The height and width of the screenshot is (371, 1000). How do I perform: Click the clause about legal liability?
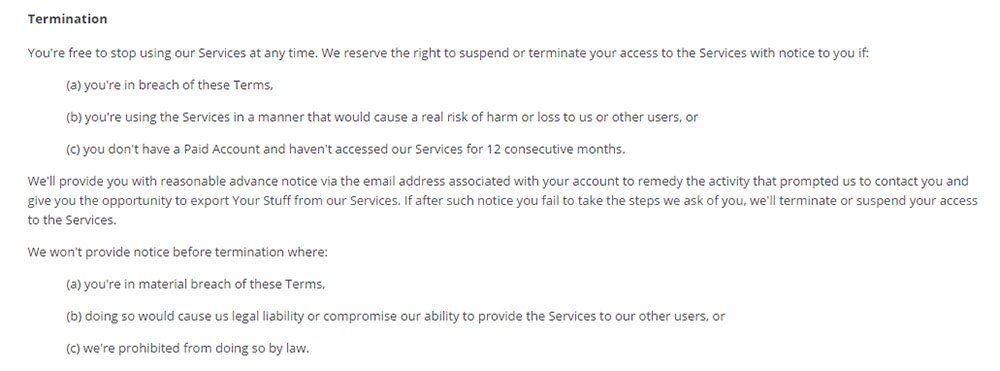pos(395,316)
